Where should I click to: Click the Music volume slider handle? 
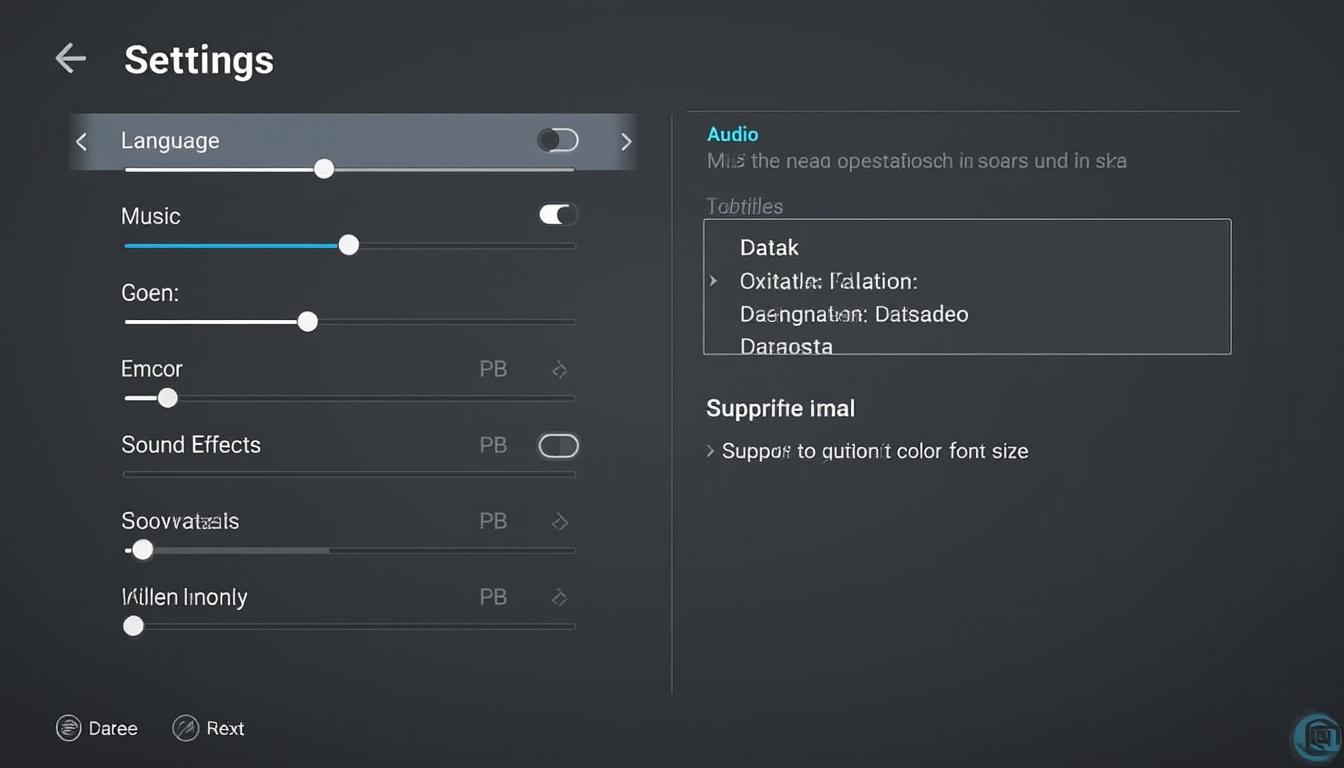348,245
